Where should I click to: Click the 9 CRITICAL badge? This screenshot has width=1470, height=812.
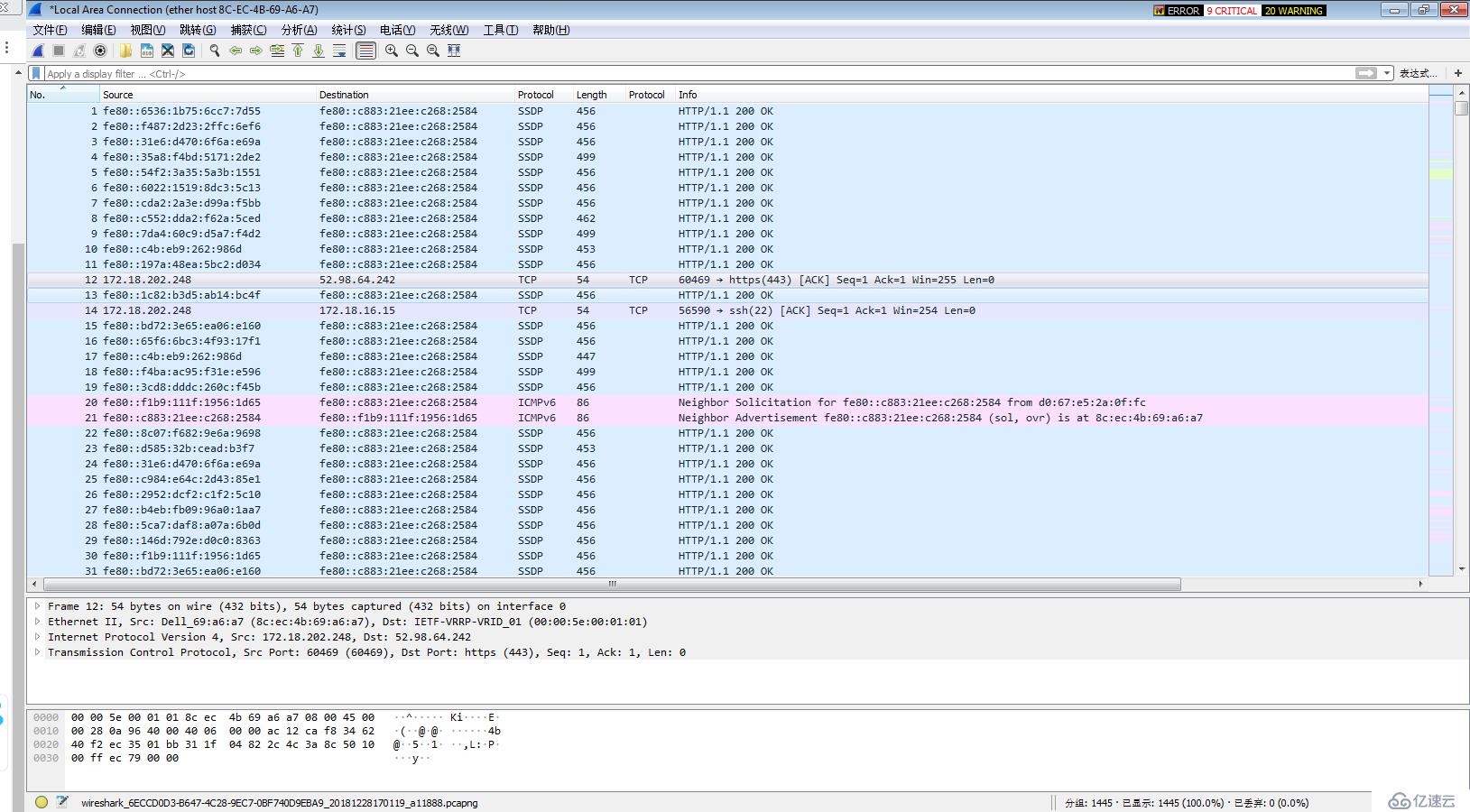tap(1232, 11)
